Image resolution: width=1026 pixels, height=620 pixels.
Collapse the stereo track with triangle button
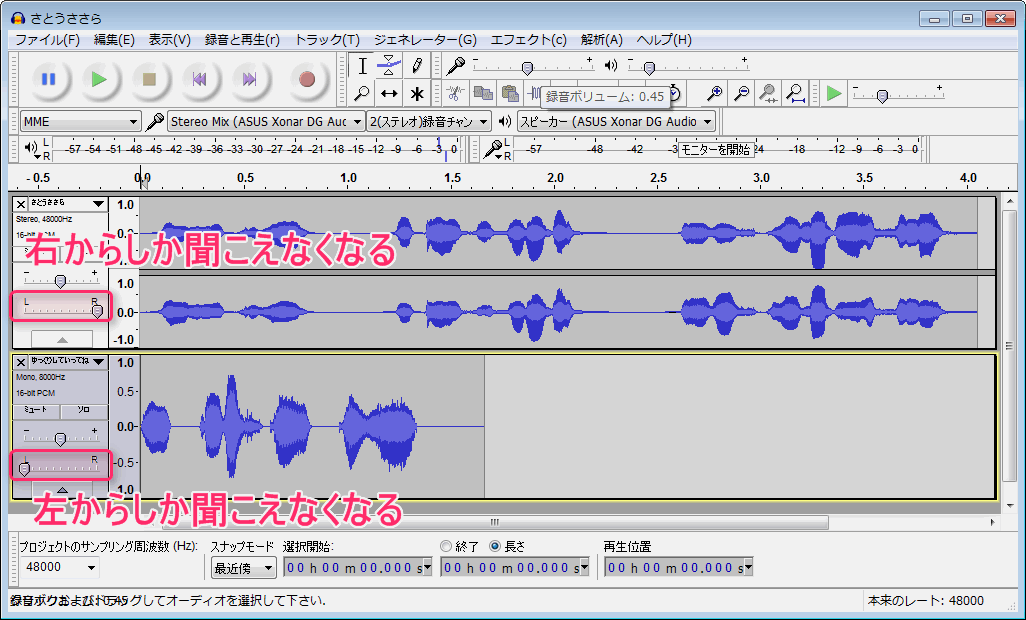click(62, 339)
